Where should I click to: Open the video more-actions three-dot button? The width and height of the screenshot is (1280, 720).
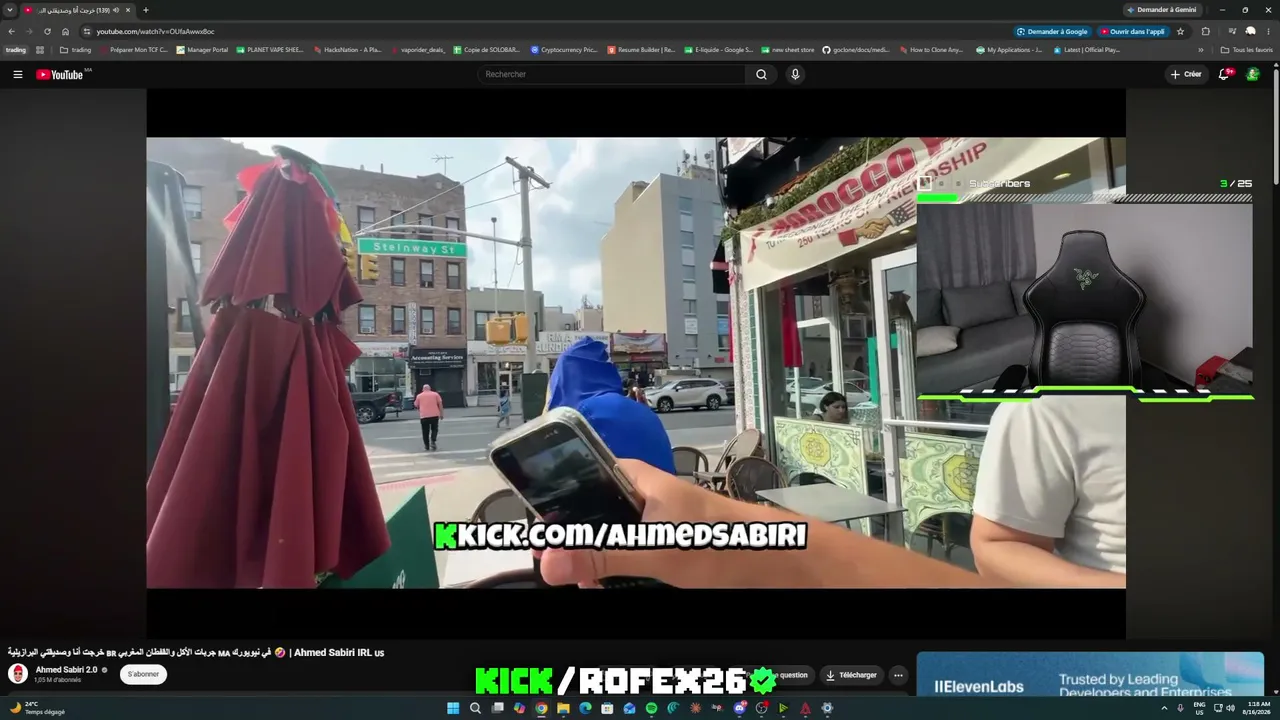[x=898, y=675]
